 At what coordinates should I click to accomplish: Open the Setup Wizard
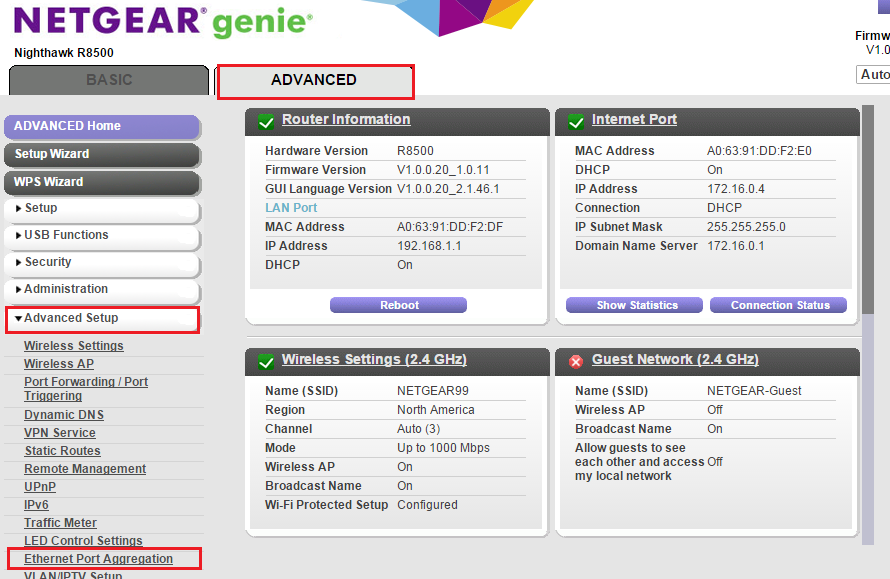(102, 154)
